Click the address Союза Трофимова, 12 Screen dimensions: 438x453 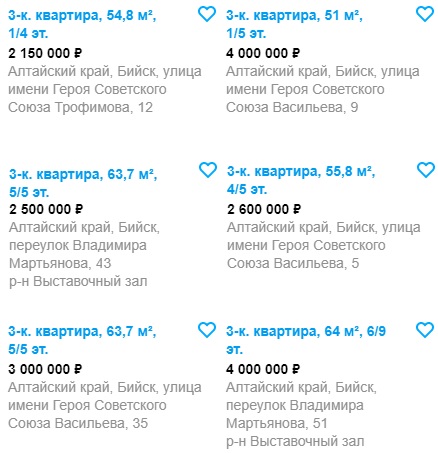[x=80, y=107]
